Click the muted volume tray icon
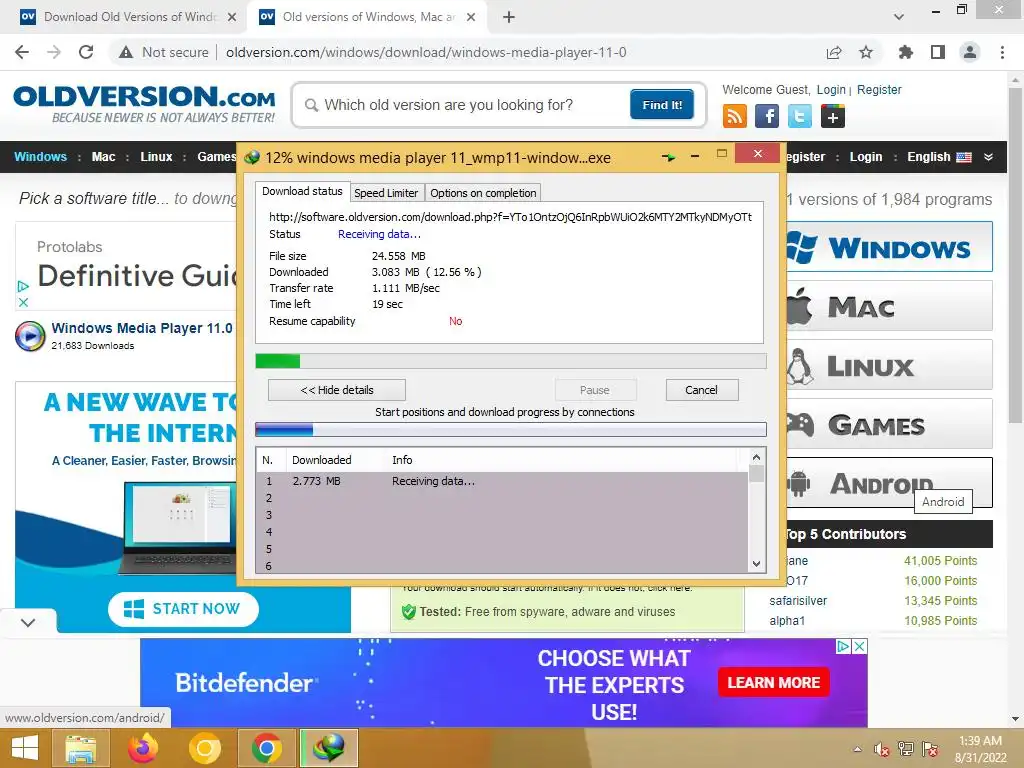This screenshot has width=1024, height=768. (x=882, y=750)
